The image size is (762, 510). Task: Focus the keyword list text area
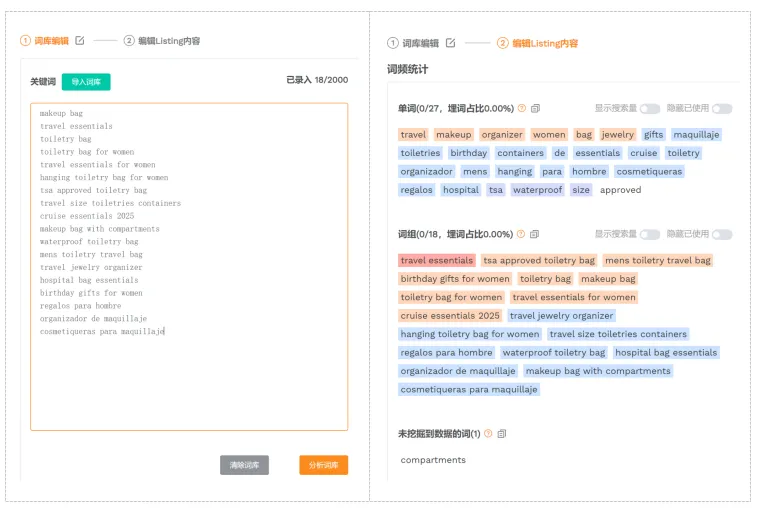pos(189,267)
